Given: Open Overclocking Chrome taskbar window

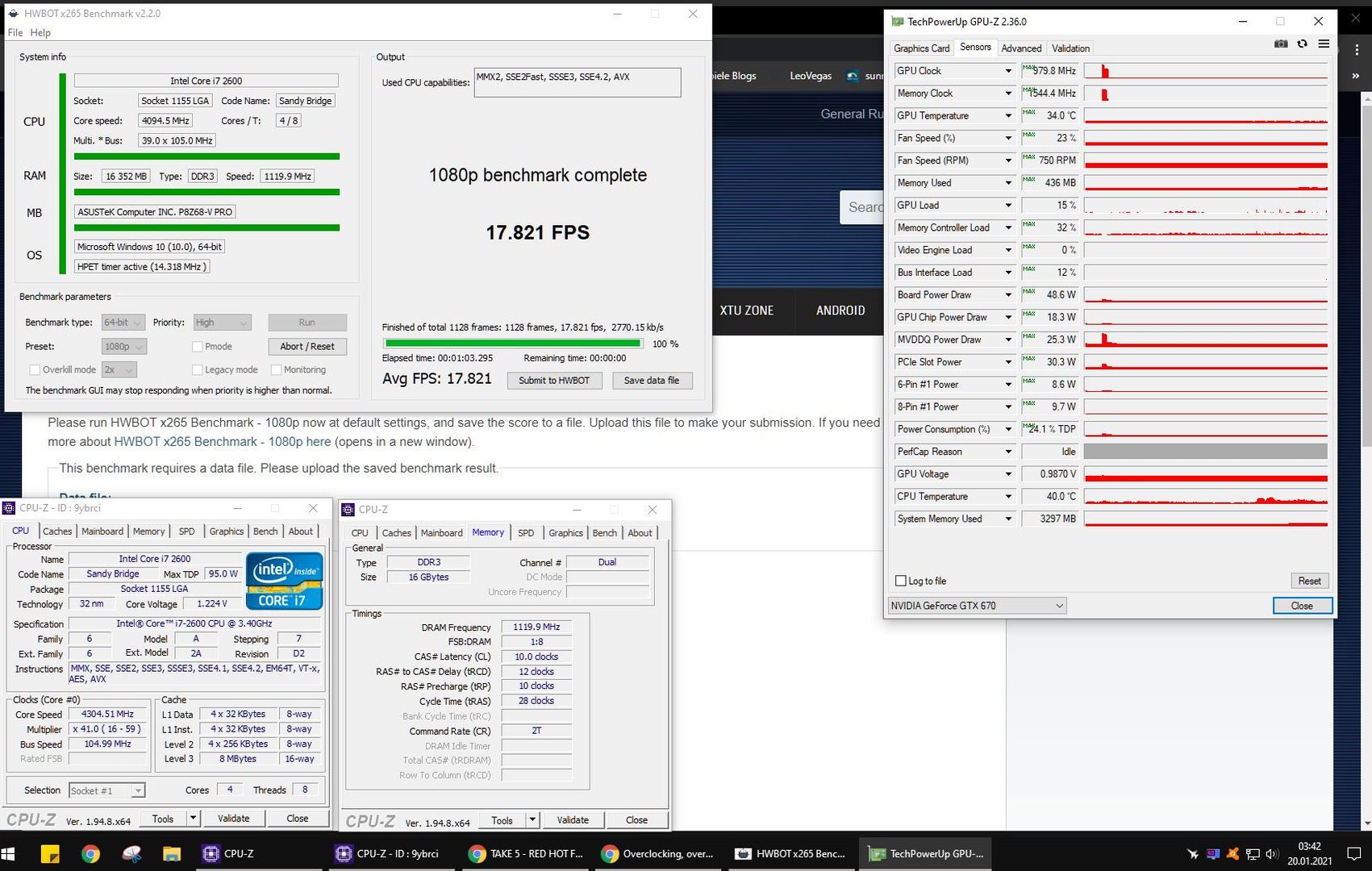Looking at the screenshot, I should click(660, 853).
